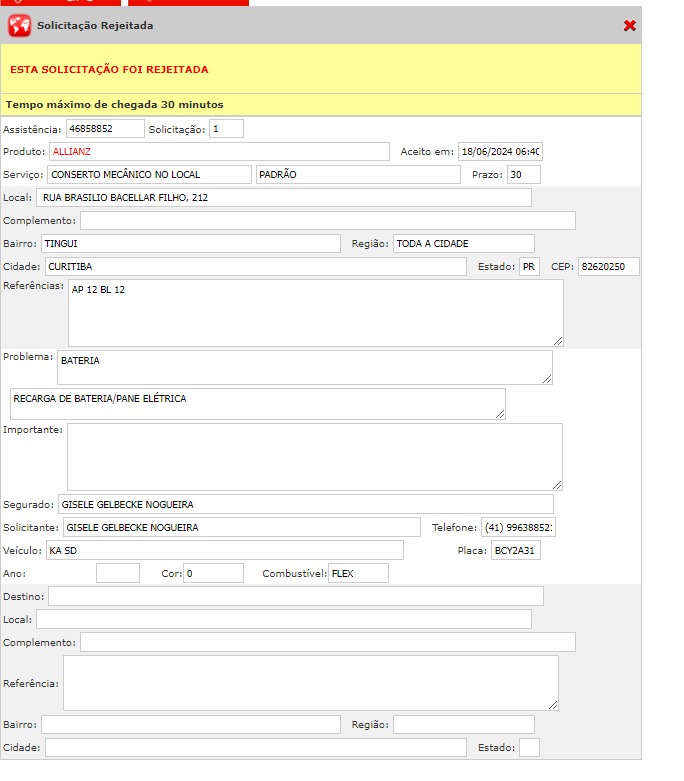Screen dimensions: 684x781
Task: Click the Região field TODA A CIDADE
Action: (463, 244)
